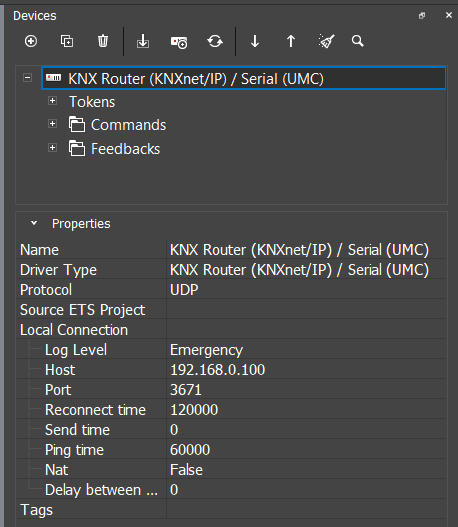
Task: Expand the Feedbacks folder
Action: coord(52,148)
